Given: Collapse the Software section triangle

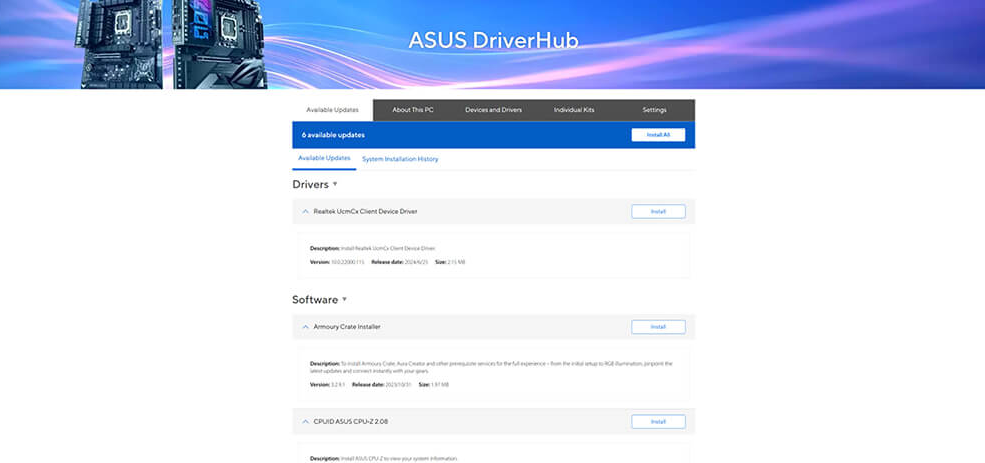Looking at the screenshot, I should [345, 300].
